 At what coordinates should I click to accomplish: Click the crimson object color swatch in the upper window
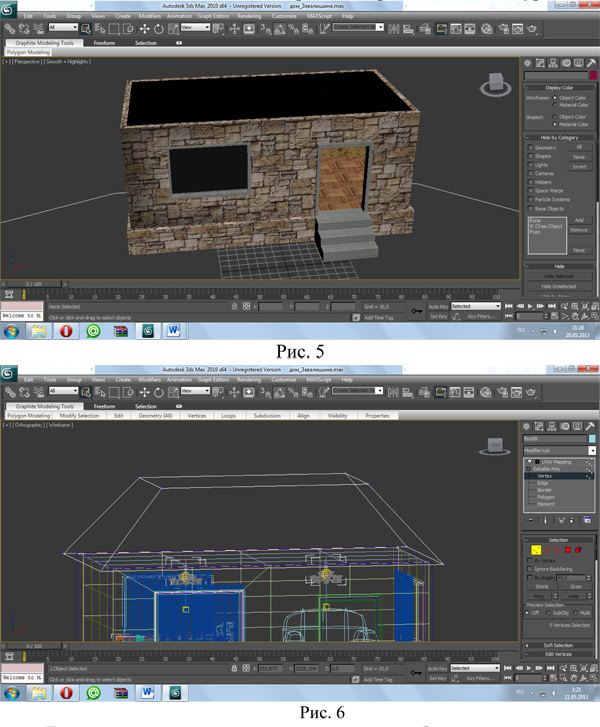coord(593,75)
